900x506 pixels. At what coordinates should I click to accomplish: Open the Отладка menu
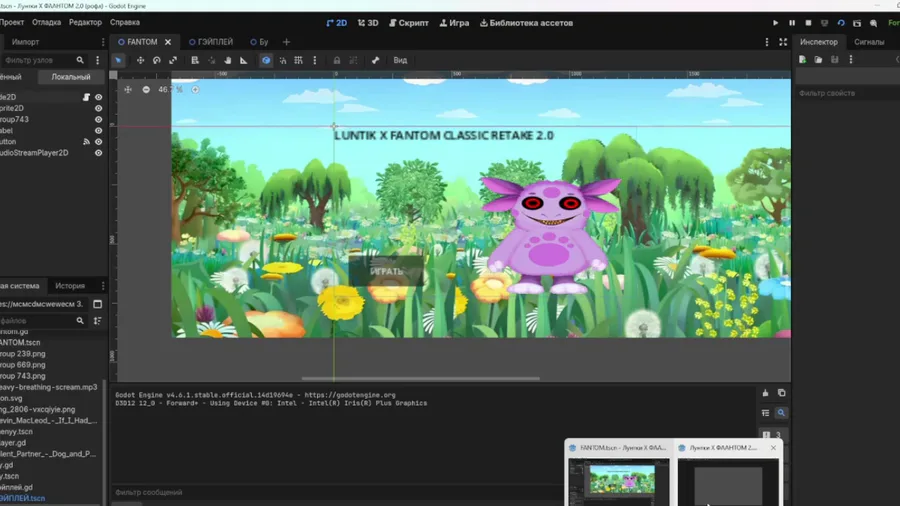pos(46,22)
